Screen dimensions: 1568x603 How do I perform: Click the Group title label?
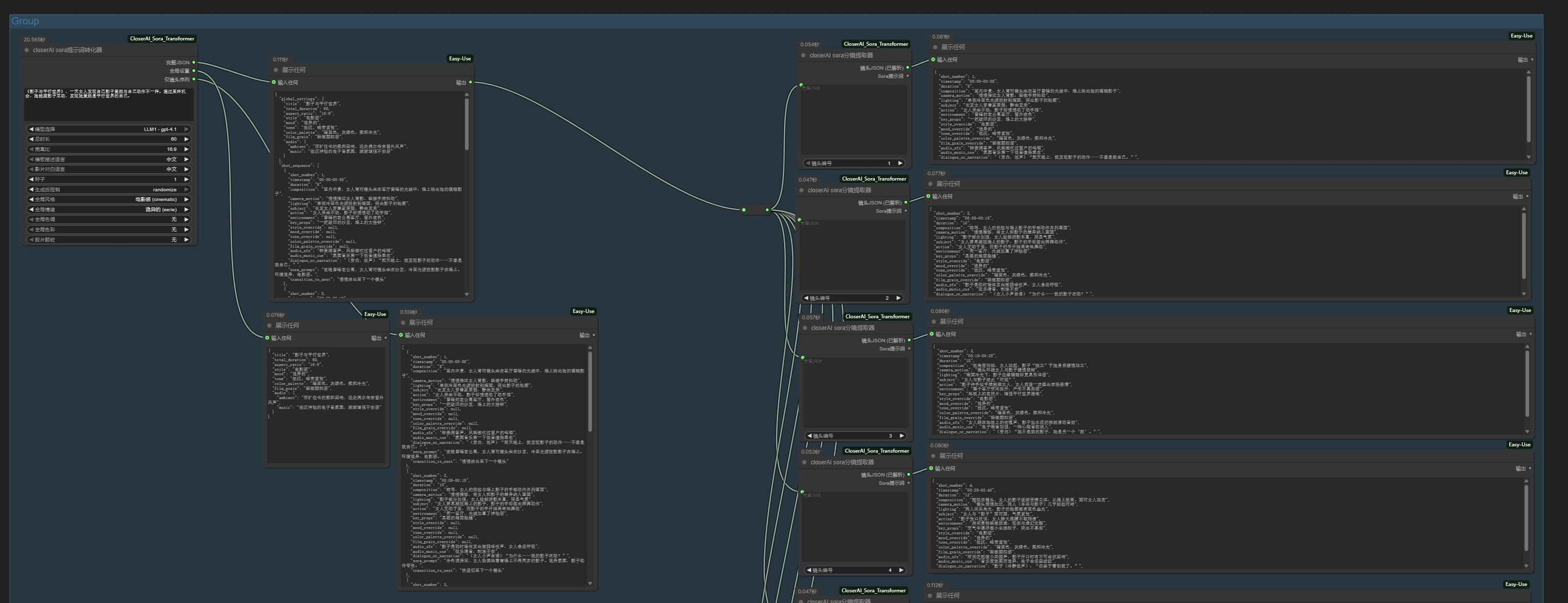(25, 21)
